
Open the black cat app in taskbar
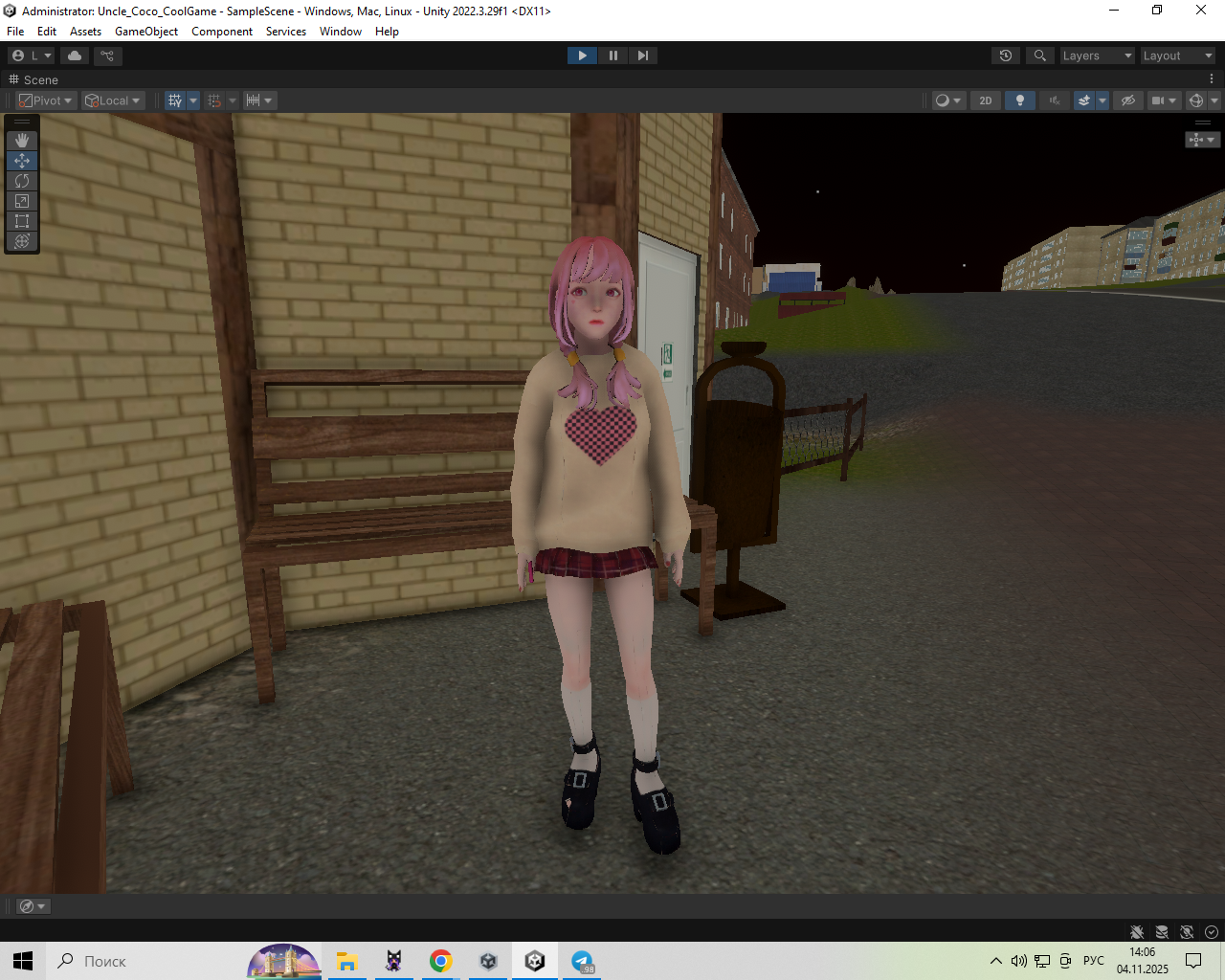click(x=393, y=961)
